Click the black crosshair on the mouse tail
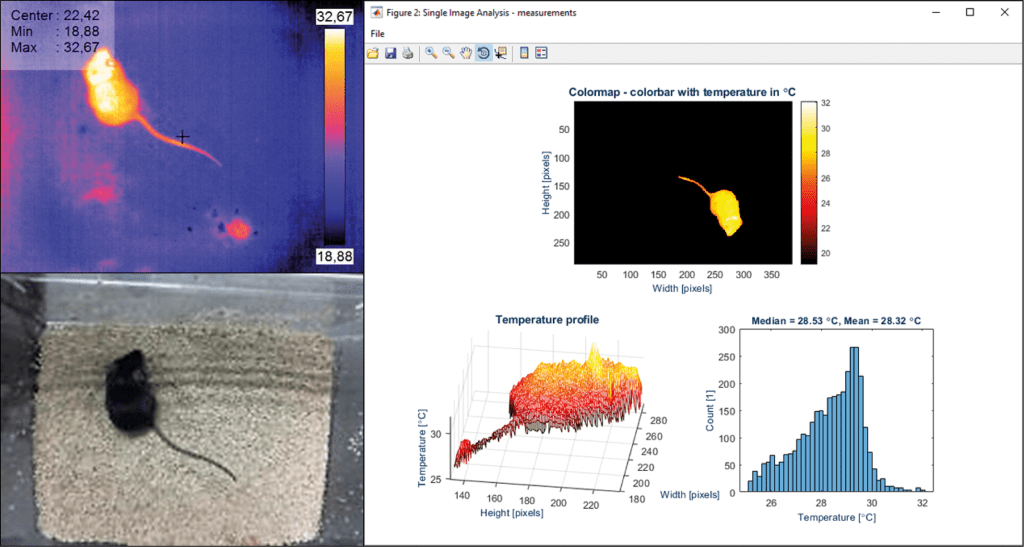 [x=182, y=137]
